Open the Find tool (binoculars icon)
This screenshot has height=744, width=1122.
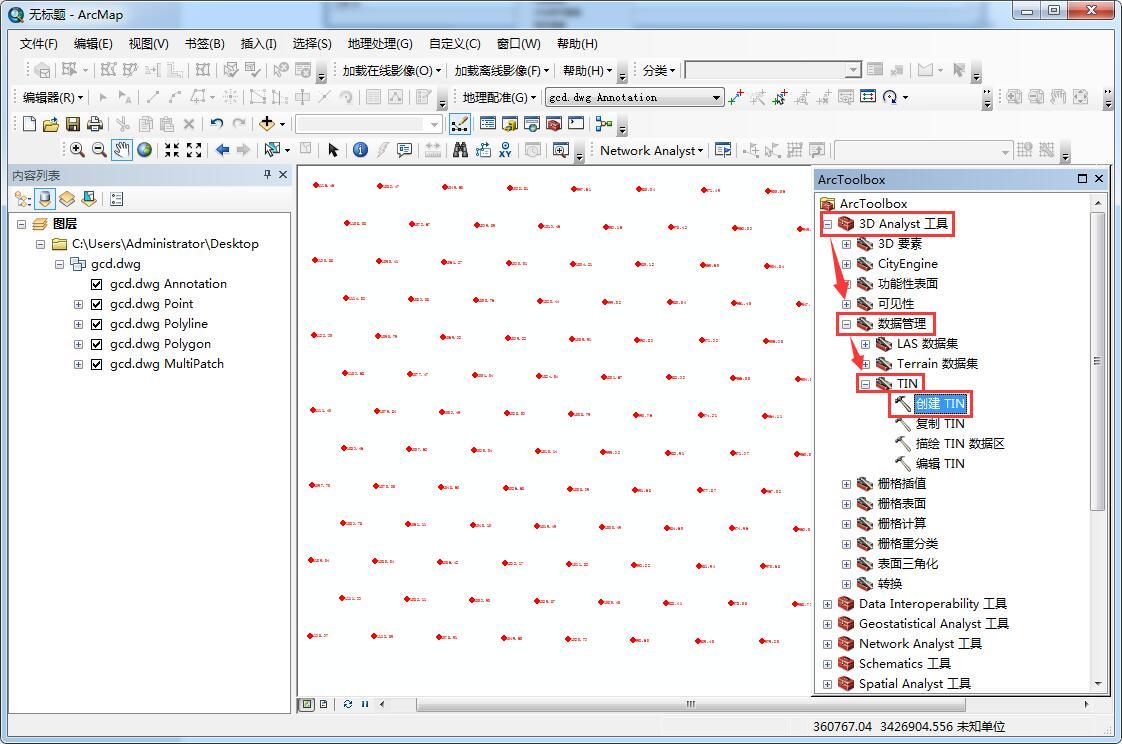point(459,150)
